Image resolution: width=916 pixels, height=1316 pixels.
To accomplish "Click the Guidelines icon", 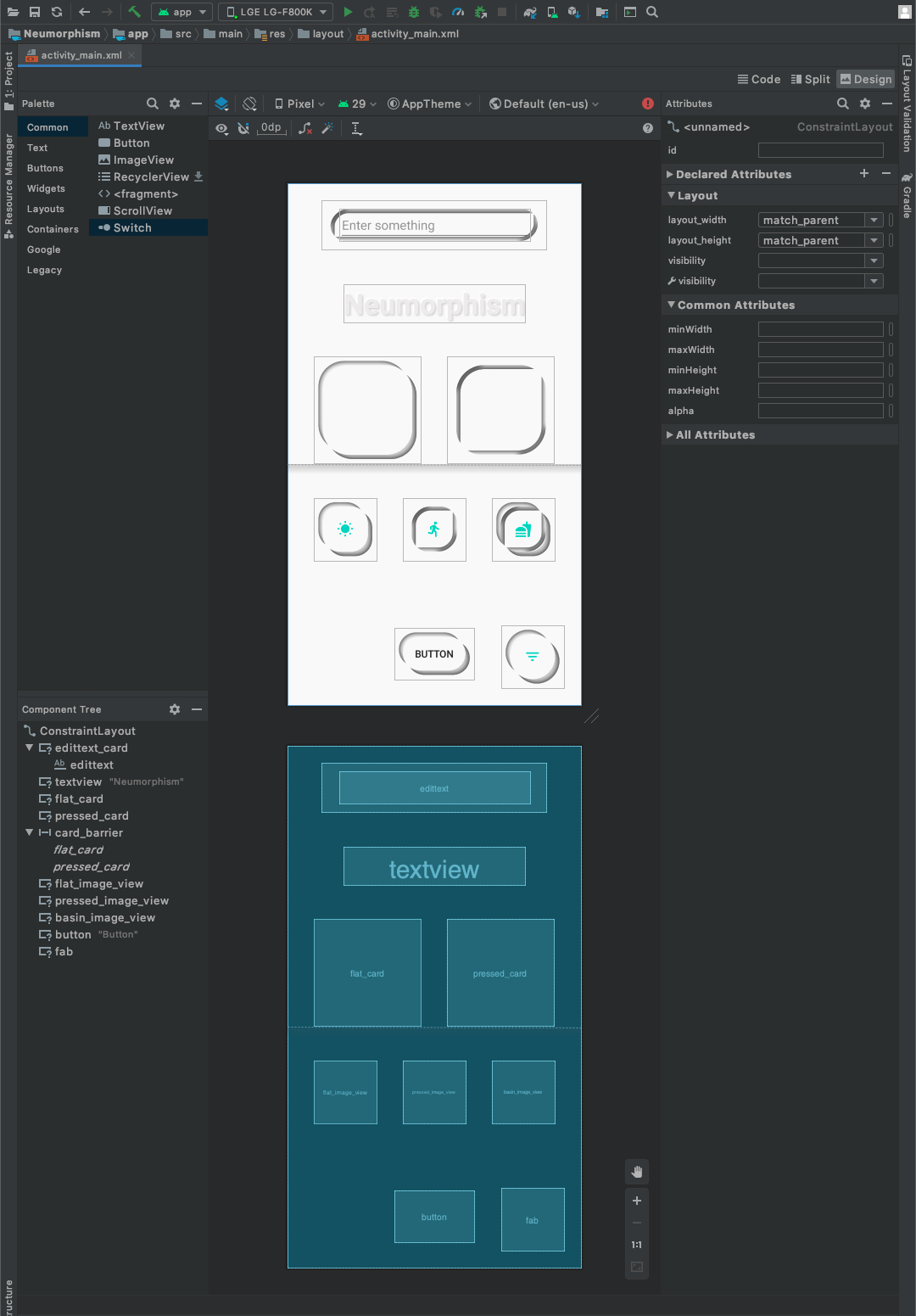I will [356, 128].
